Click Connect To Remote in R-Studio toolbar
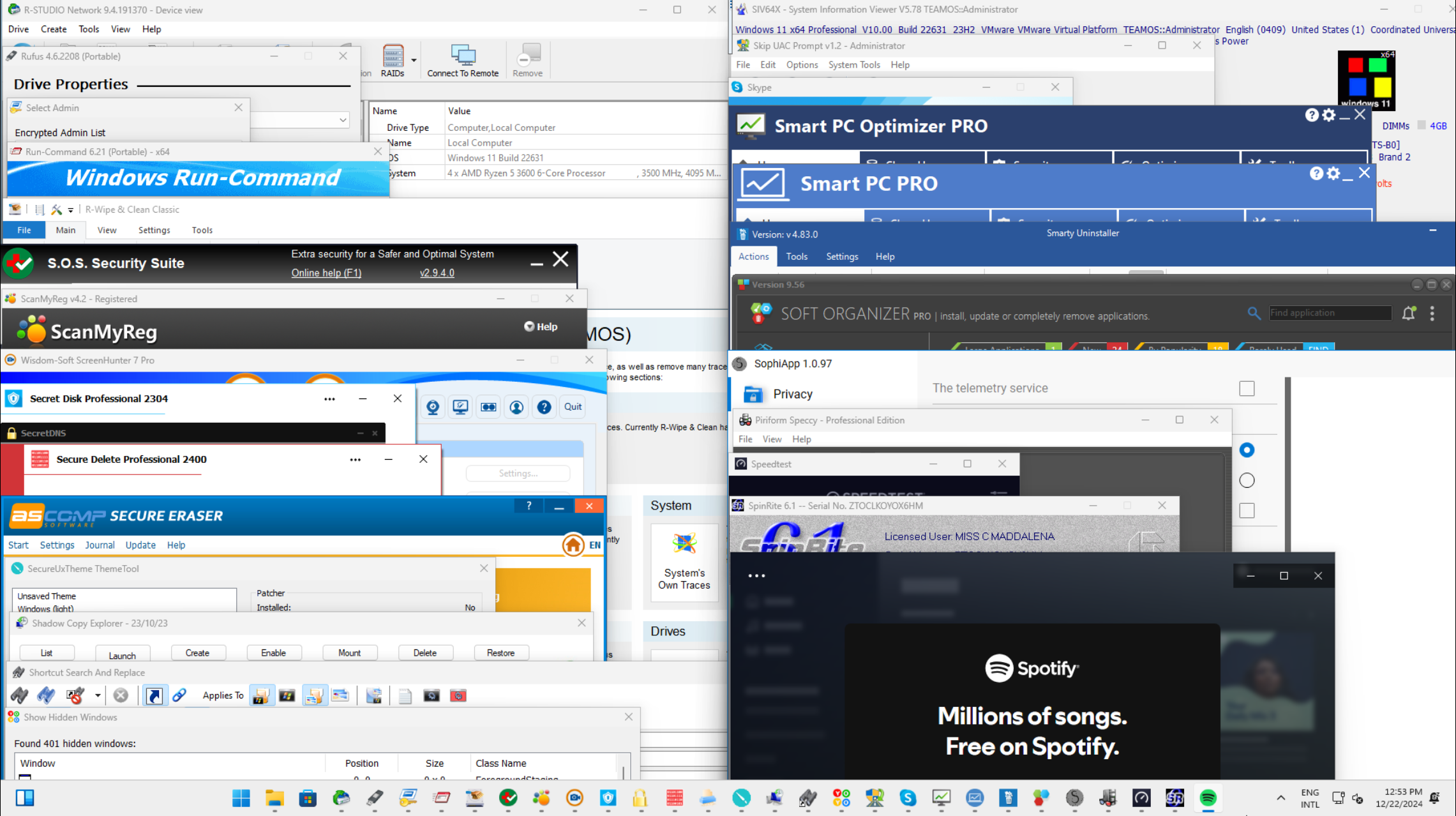The width and height of the screenshot is (1456, 816). coord(463,61)
